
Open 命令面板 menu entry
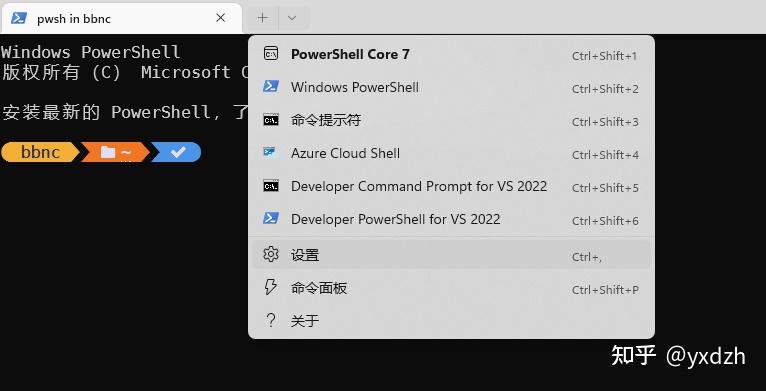451,288
